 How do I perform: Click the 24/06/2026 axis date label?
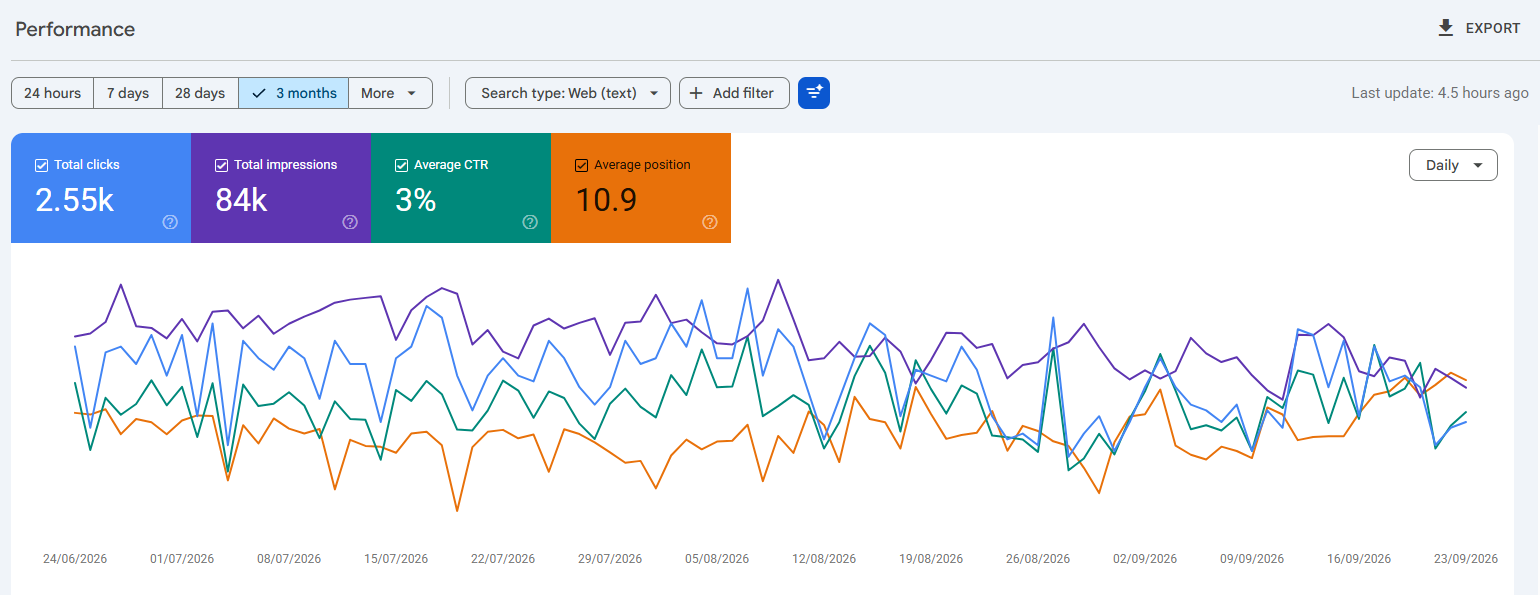coord(75,559)
